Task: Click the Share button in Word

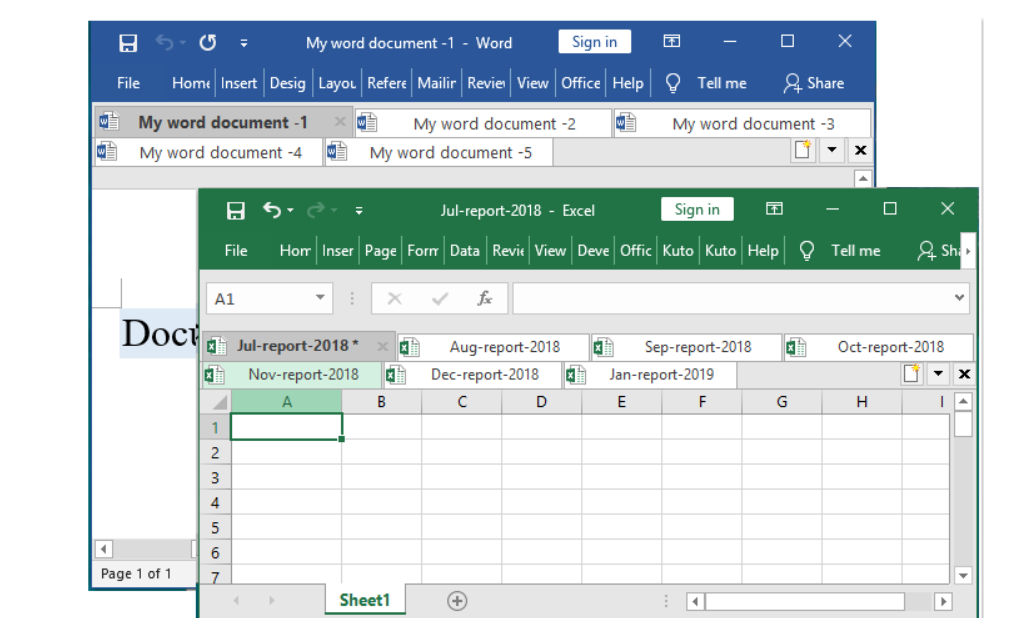Action: [814, 83]
